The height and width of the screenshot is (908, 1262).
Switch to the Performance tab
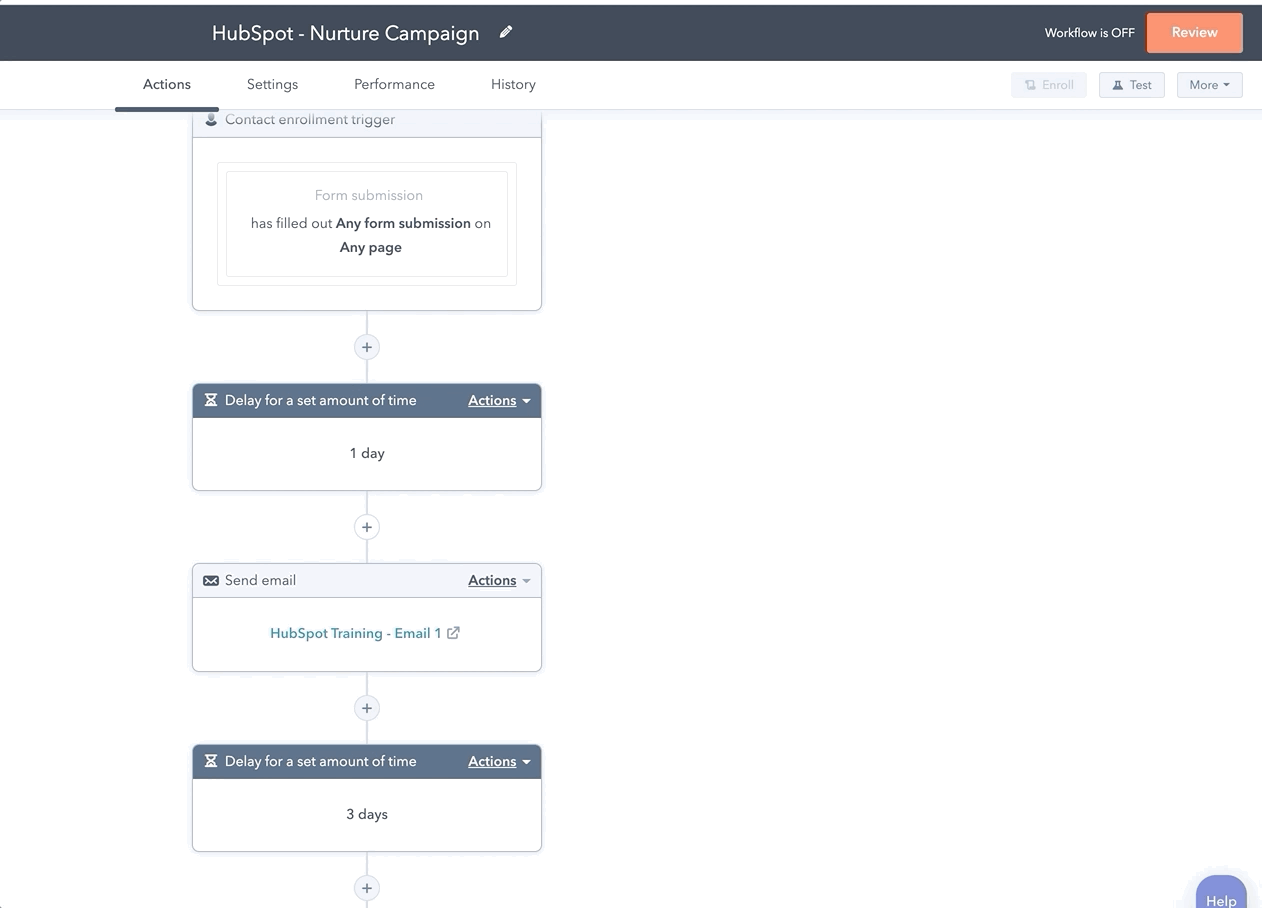tap(394, 85)
